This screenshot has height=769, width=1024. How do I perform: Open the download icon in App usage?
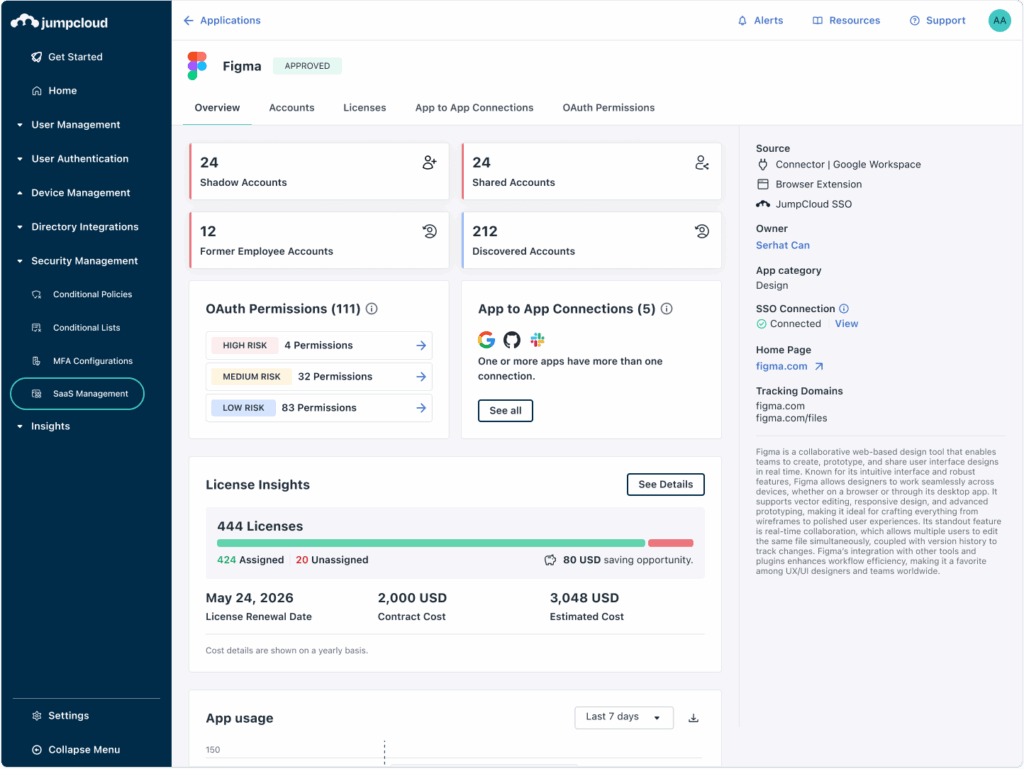[x=694, y=718]
